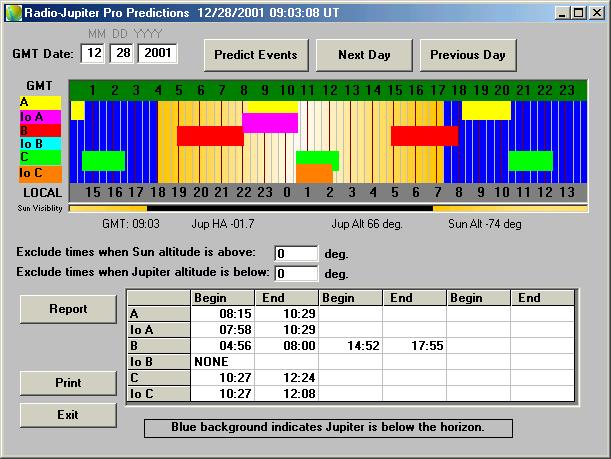Click the orange Io C legend swatch
This screenshot has width=611, height=459.
pos(41,174)
